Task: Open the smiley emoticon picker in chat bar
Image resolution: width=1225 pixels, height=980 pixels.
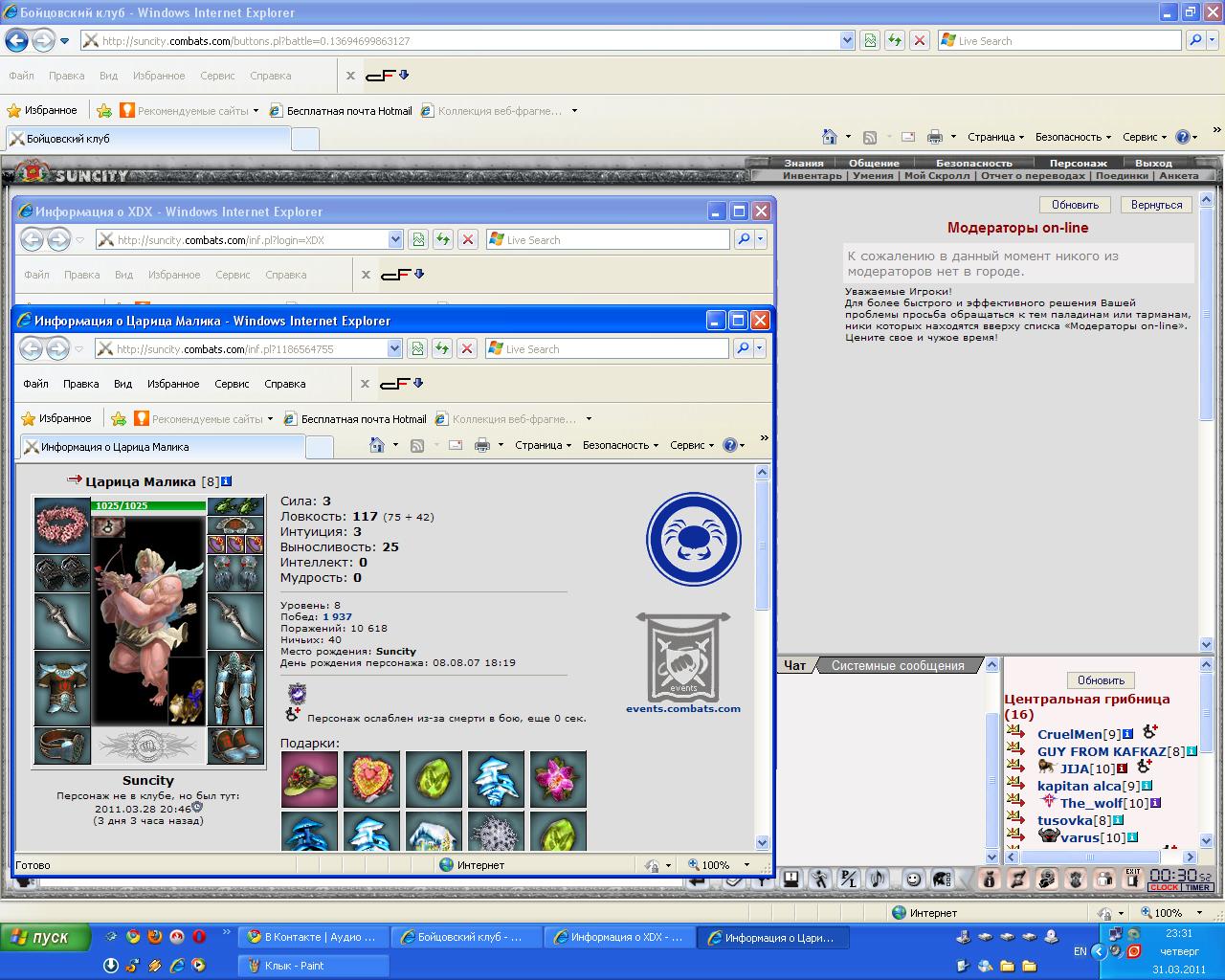Action: pyautogui.click(x=913, y=879)
